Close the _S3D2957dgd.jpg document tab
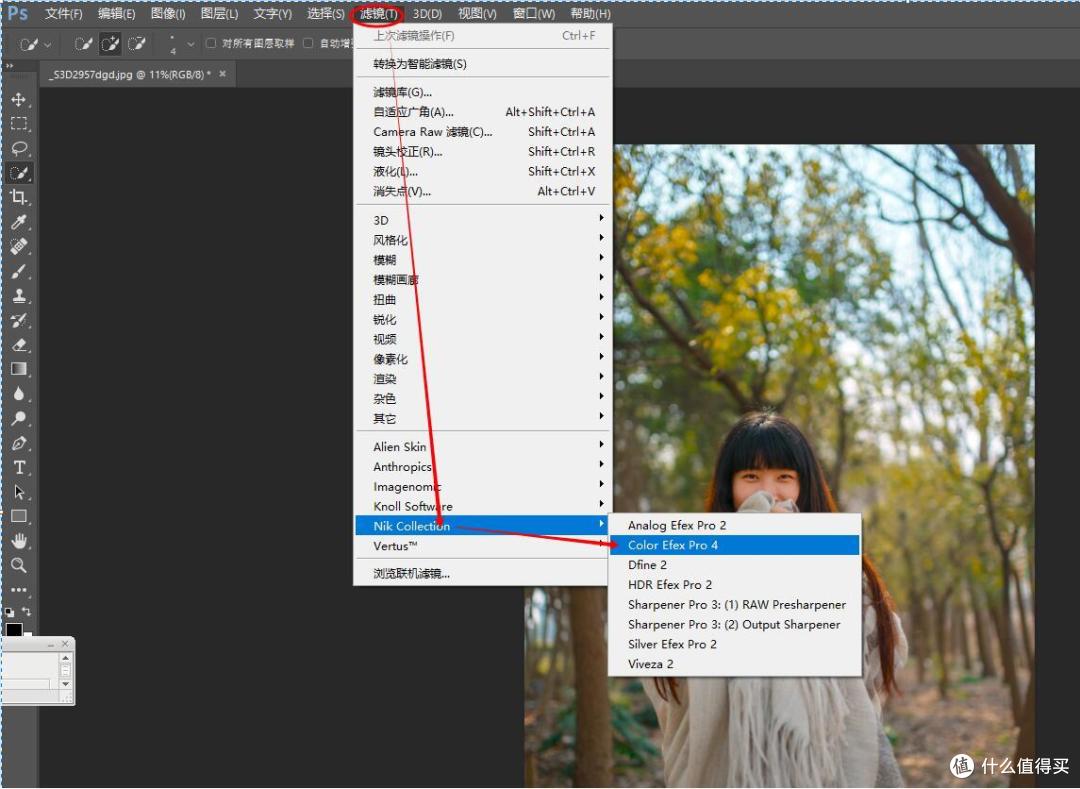This screenshot has width=1080, height=789. [222, 74]
